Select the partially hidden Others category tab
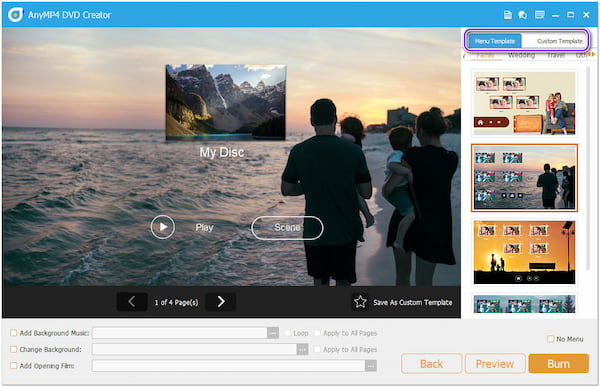The width and height of the screenshot is (600, 387). coord(581,55)
